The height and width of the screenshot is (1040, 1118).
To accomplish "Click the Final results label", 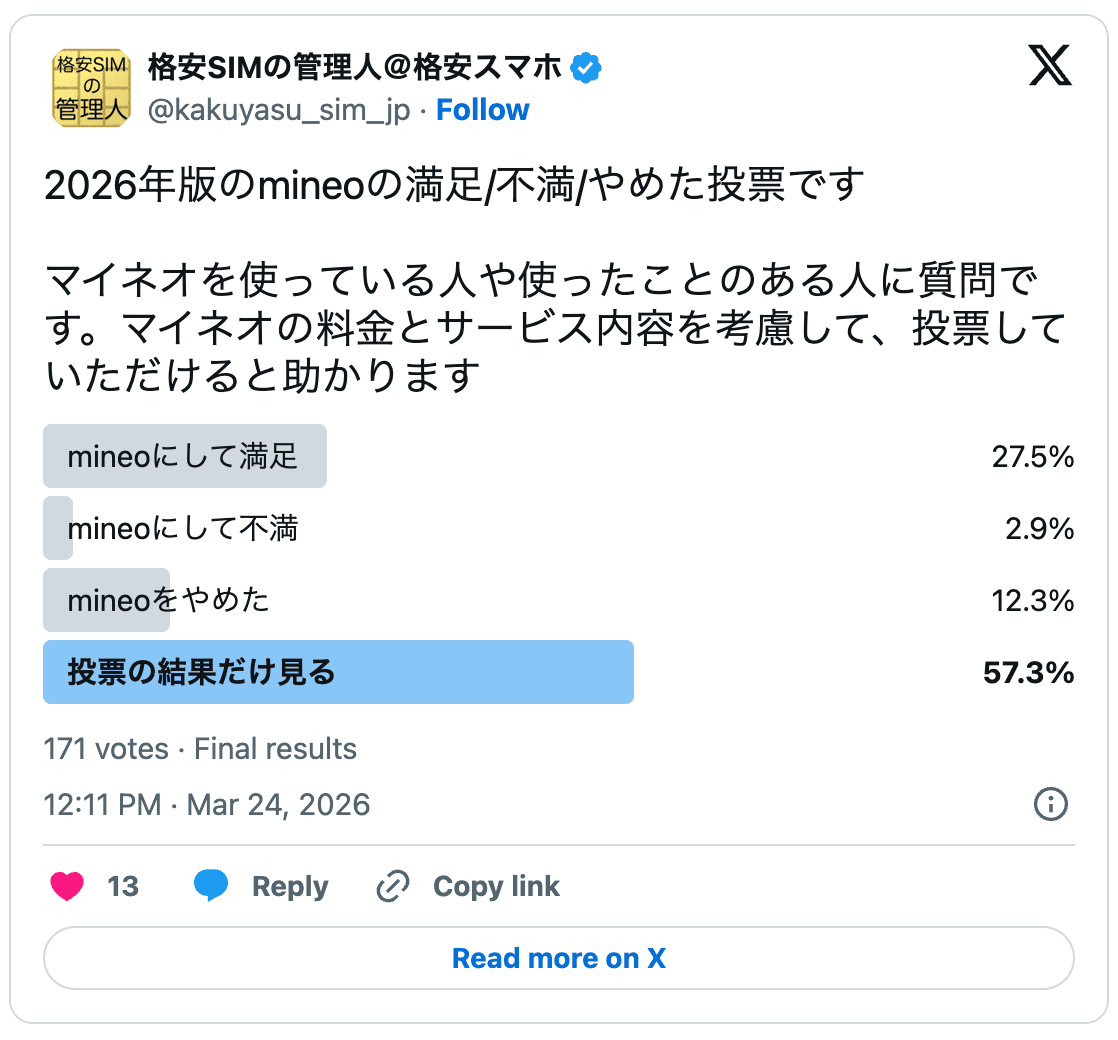I will pos(276,748).
